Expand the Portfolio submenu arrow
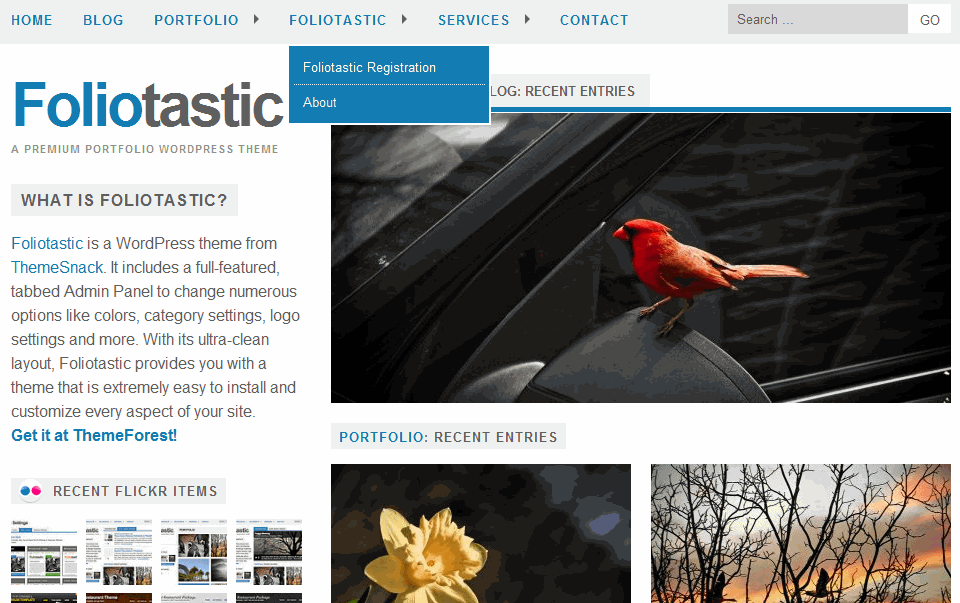 [x=257, y=19]
